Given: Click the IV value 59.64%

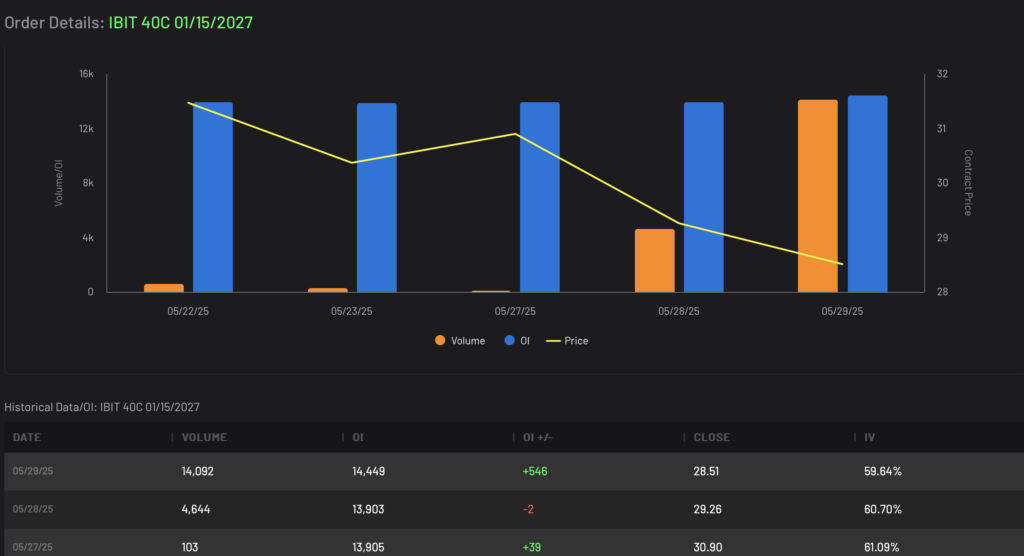Looking at the screenshot, I should (883, 471).
